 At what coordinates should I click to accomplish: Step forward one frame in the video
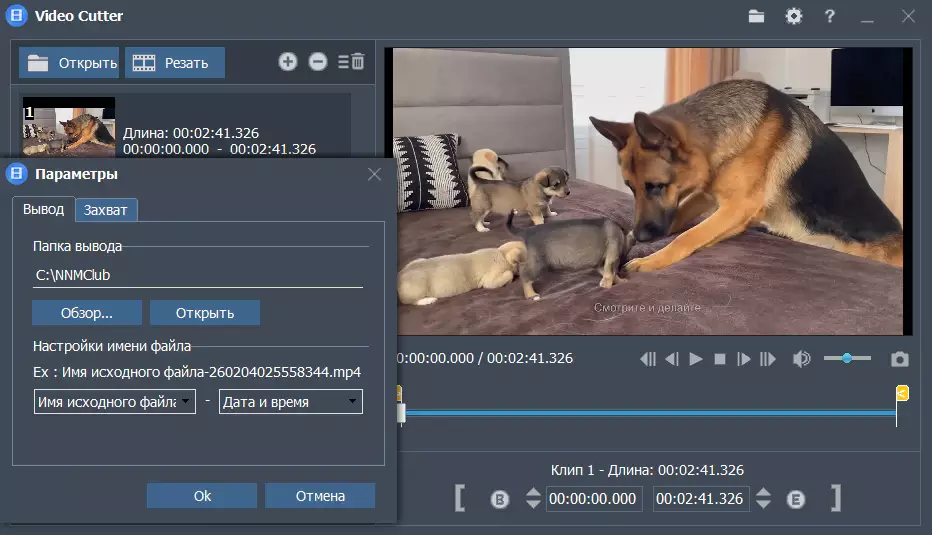pyautogui.click(x=744, y=359)
